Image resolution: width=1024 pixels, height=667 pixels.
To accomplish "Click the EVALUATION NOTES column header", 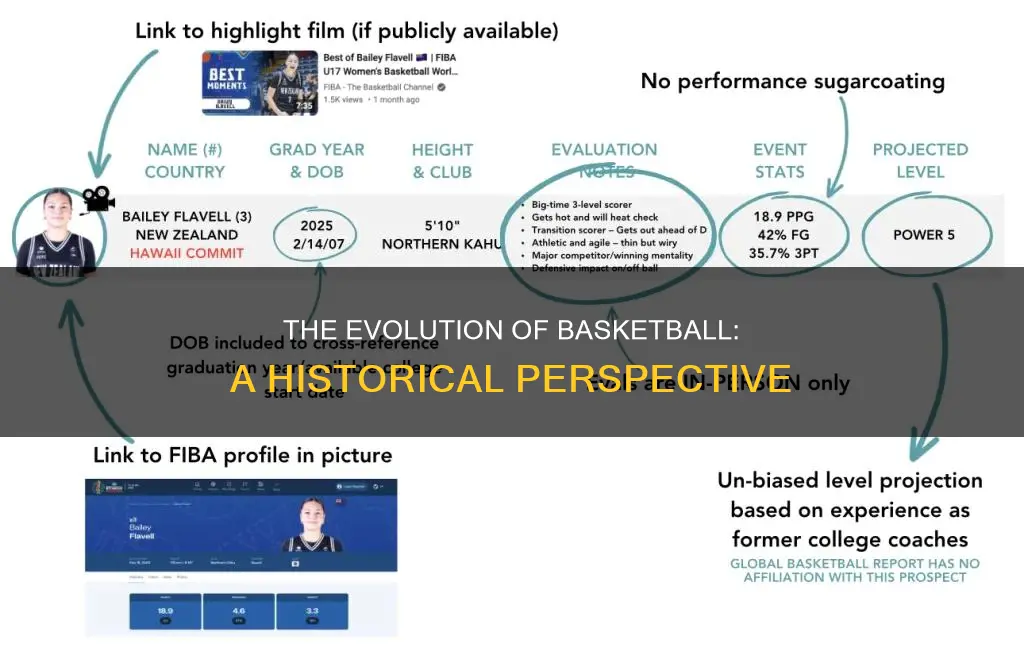I will point(604,161).
